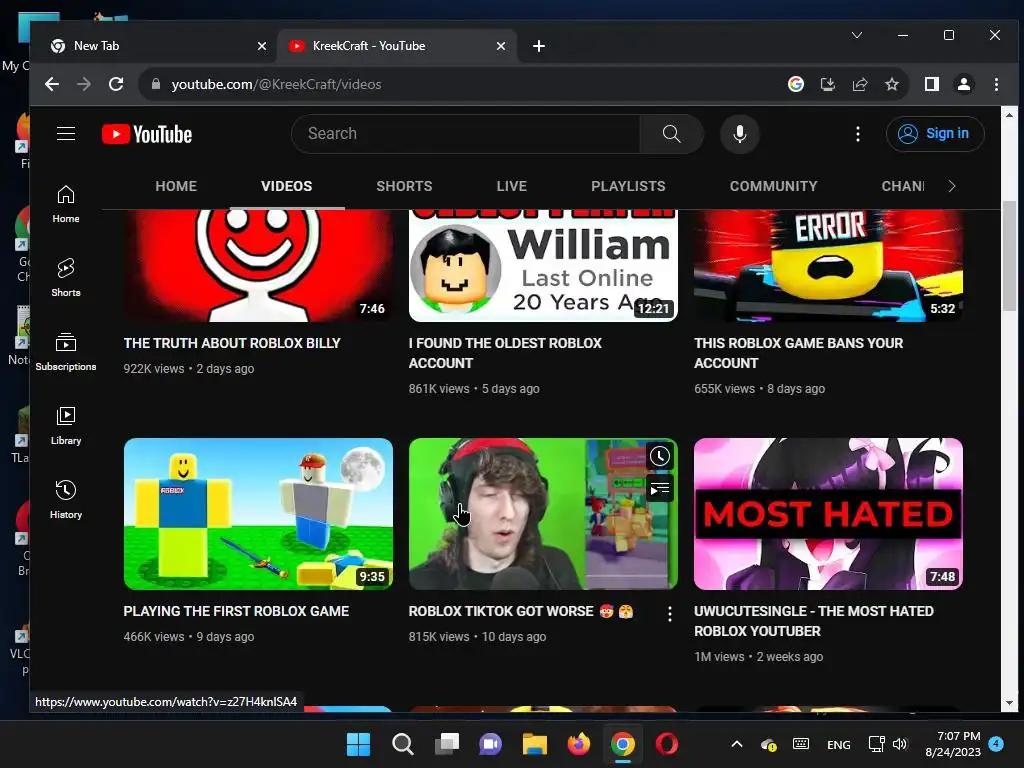Share this page icon
The width and height of the screenshot is (1024, 768).
859,84
